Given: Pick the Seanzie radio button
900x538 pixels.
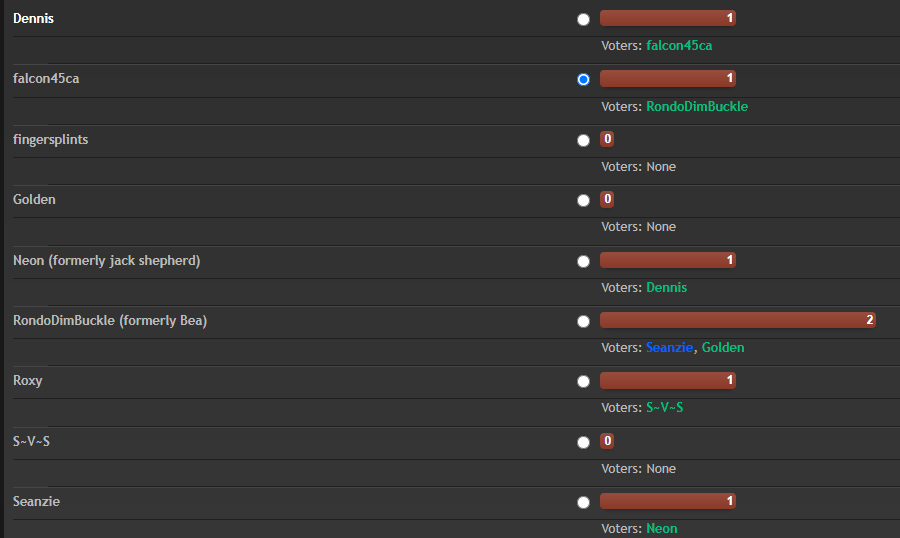Looking at the screenshot, I should 583,502.
